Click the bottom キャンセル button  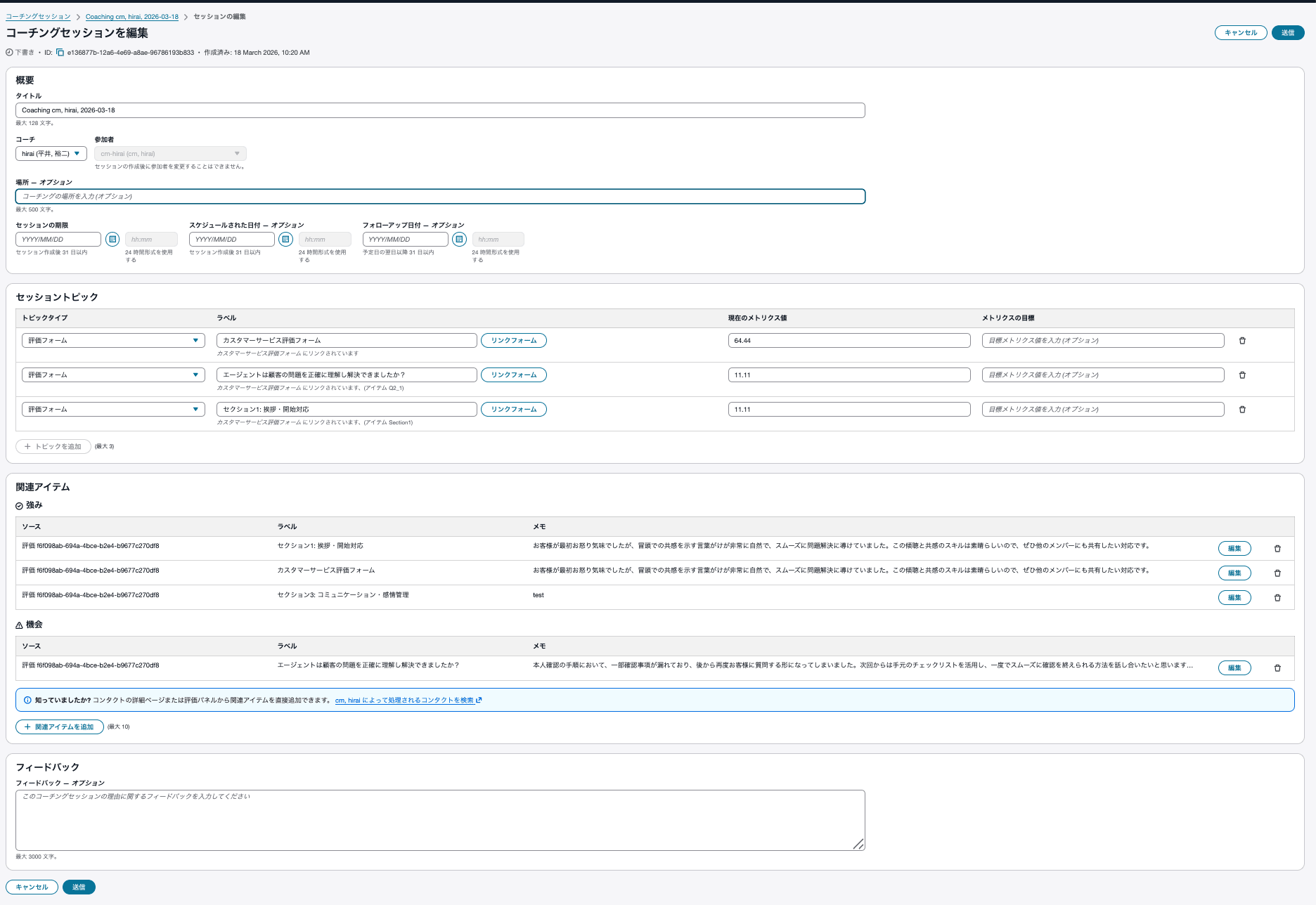[x=32, y=887]
